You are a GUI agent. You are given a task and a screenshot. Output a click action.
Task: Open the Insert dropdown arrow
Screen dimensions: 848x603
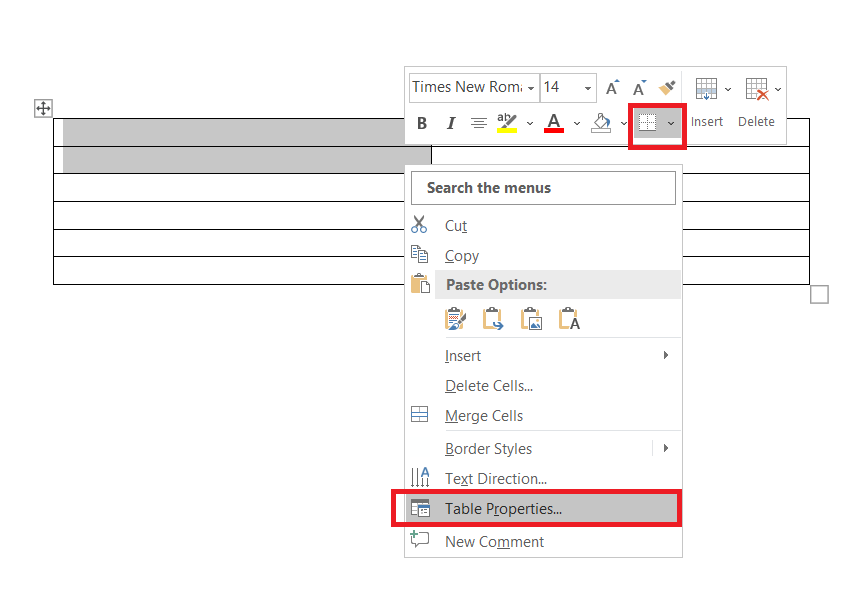[x=728, y=89]
